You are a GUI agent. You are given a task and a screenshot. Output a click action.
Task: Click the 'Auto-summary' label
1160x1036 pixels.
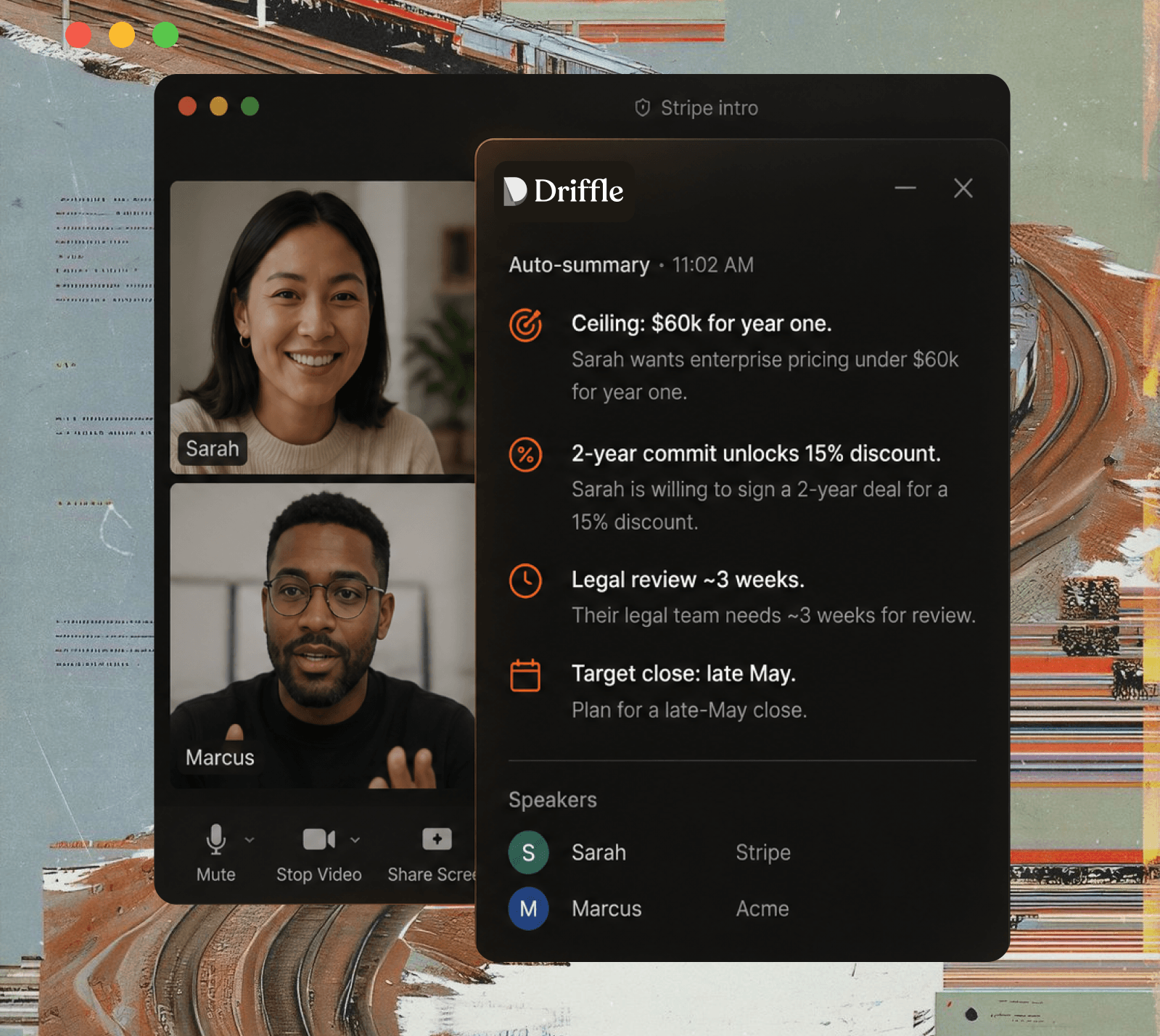point(579,265)
